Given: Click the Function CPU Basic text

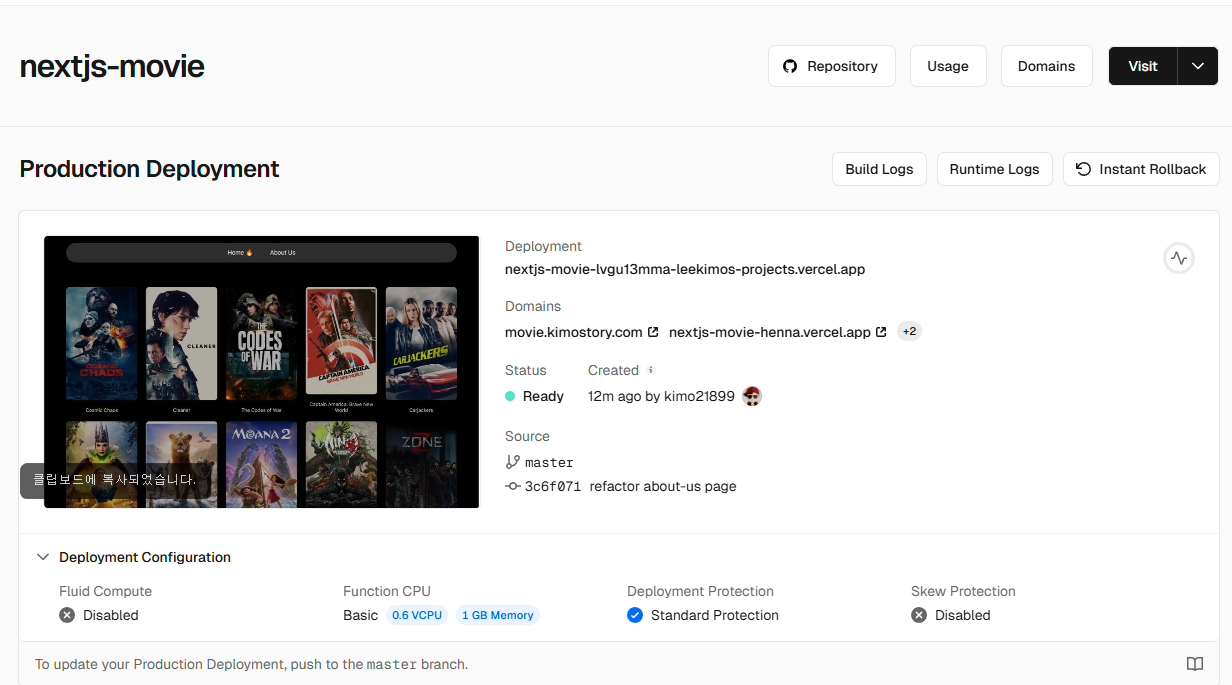Looking at the screenshot, I should (x=361, y=615).
